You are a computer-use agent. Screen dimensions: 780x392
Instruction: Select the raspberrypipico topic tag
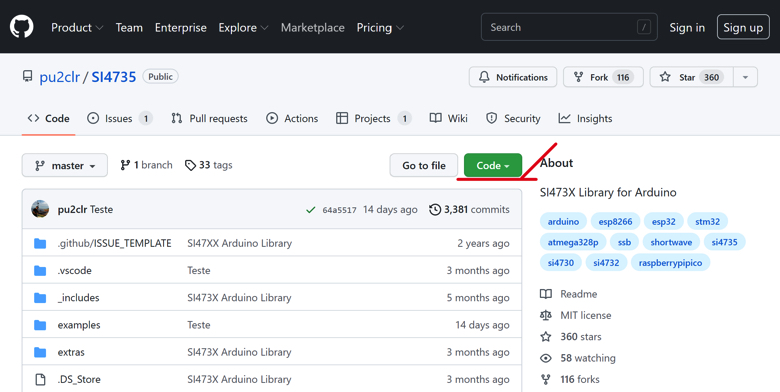pyautogui.click(x=671, y=263)
